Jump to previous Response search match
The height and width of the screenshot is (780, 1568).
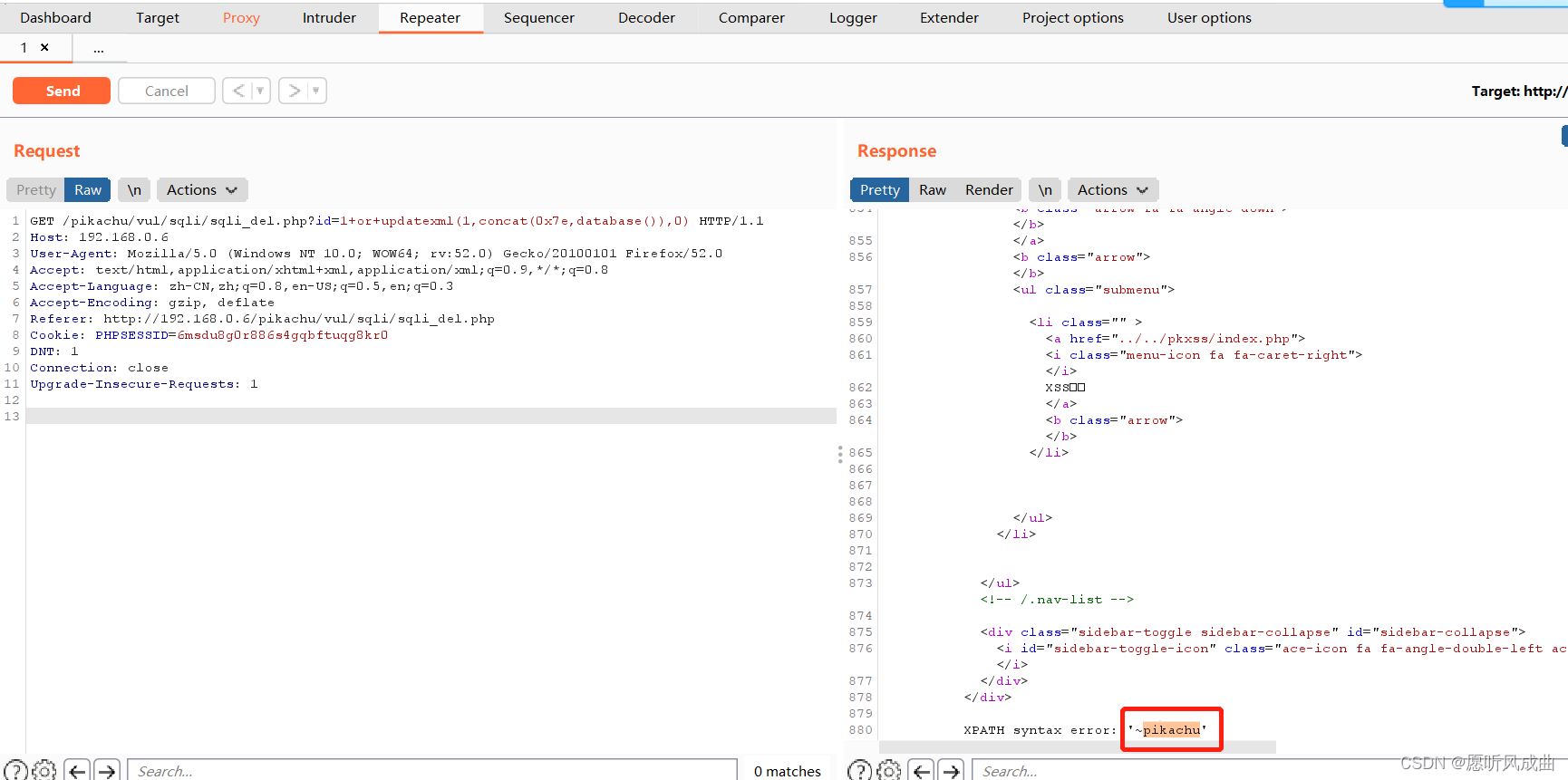[x=922, y=770]
